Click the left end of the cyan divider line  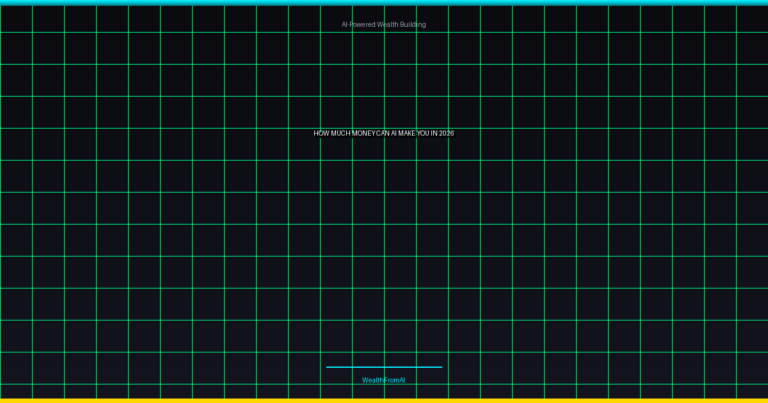click(x=328, y=367)
